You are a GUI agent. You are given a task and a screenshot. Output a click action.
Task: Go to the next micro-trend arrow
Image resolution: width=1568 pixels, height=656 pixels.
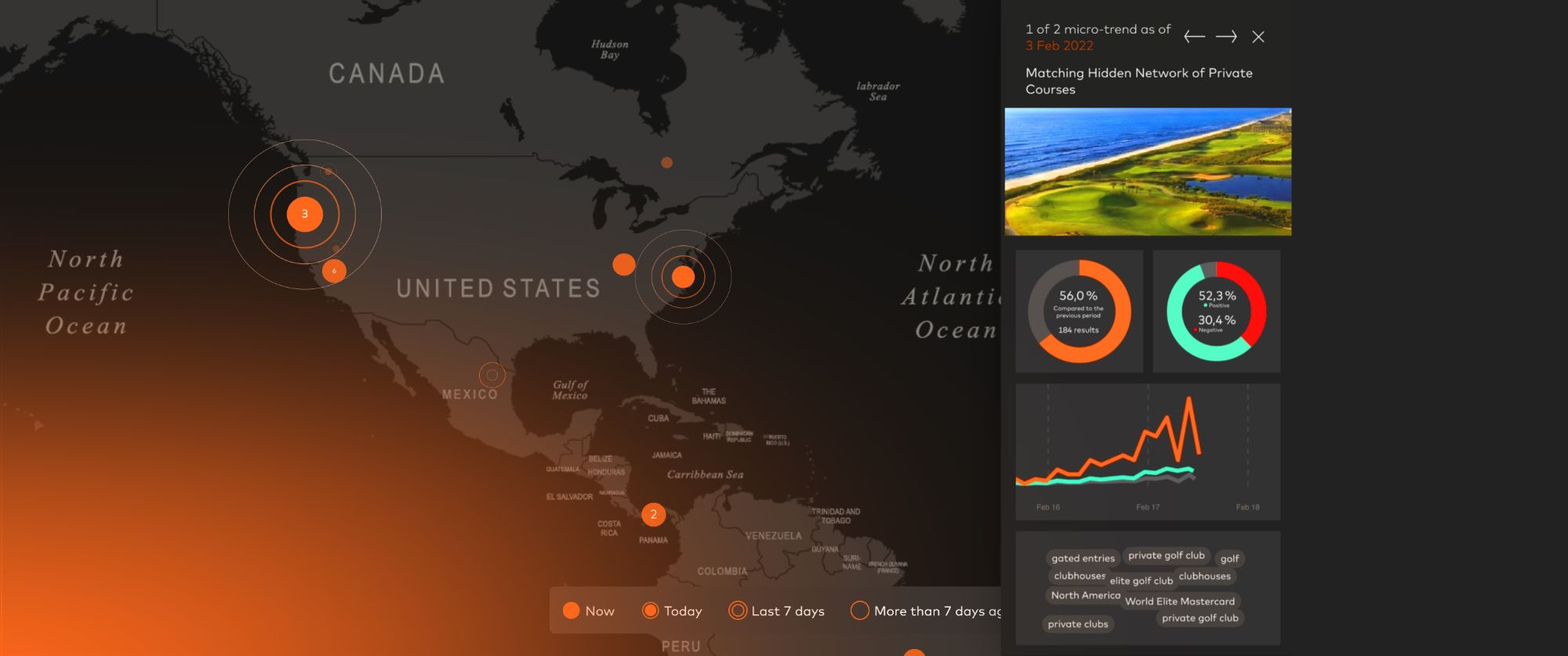pos(1226,37)
